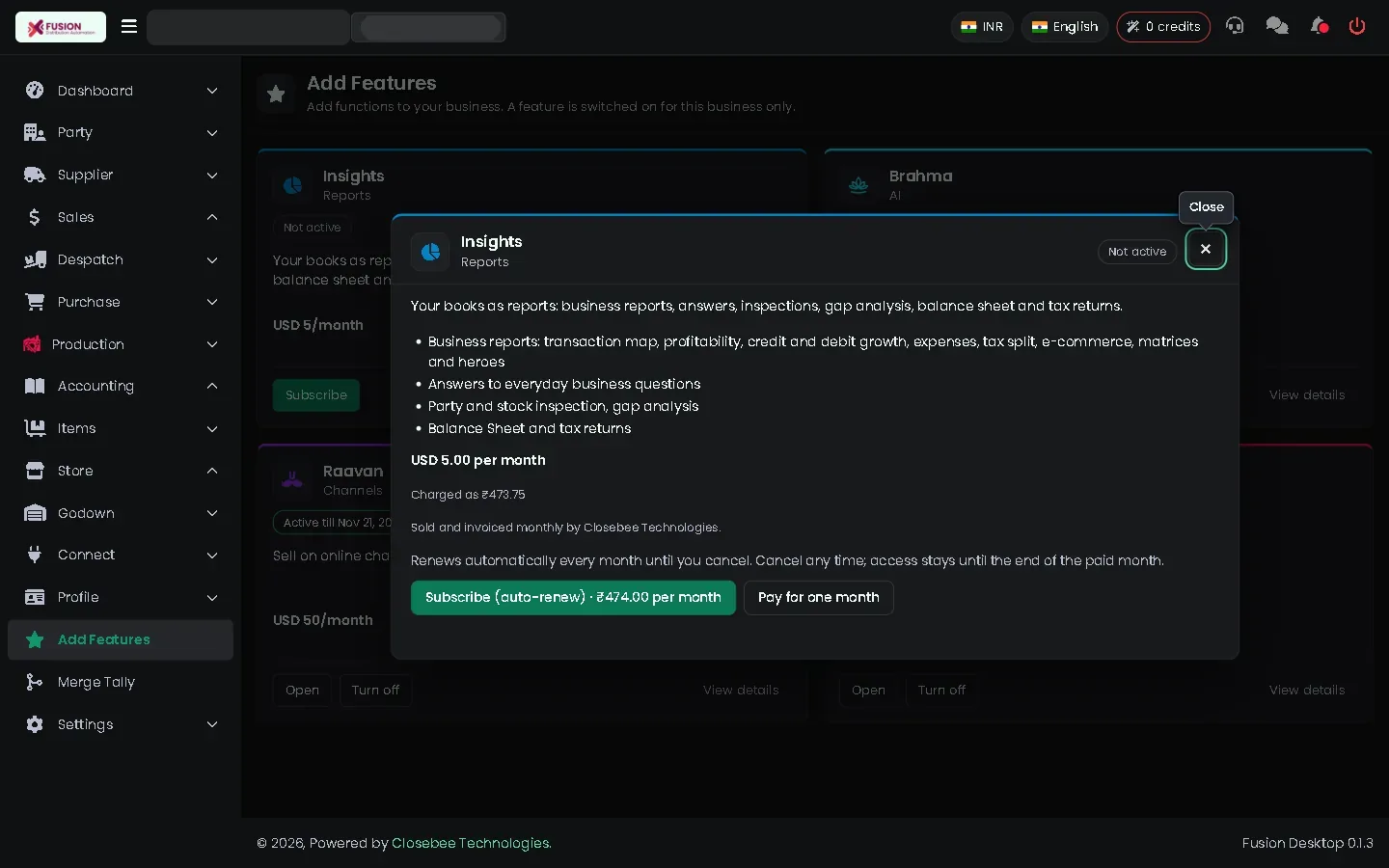Expand the Party menu chevron

pyautogui.click(x=212, y=133)
